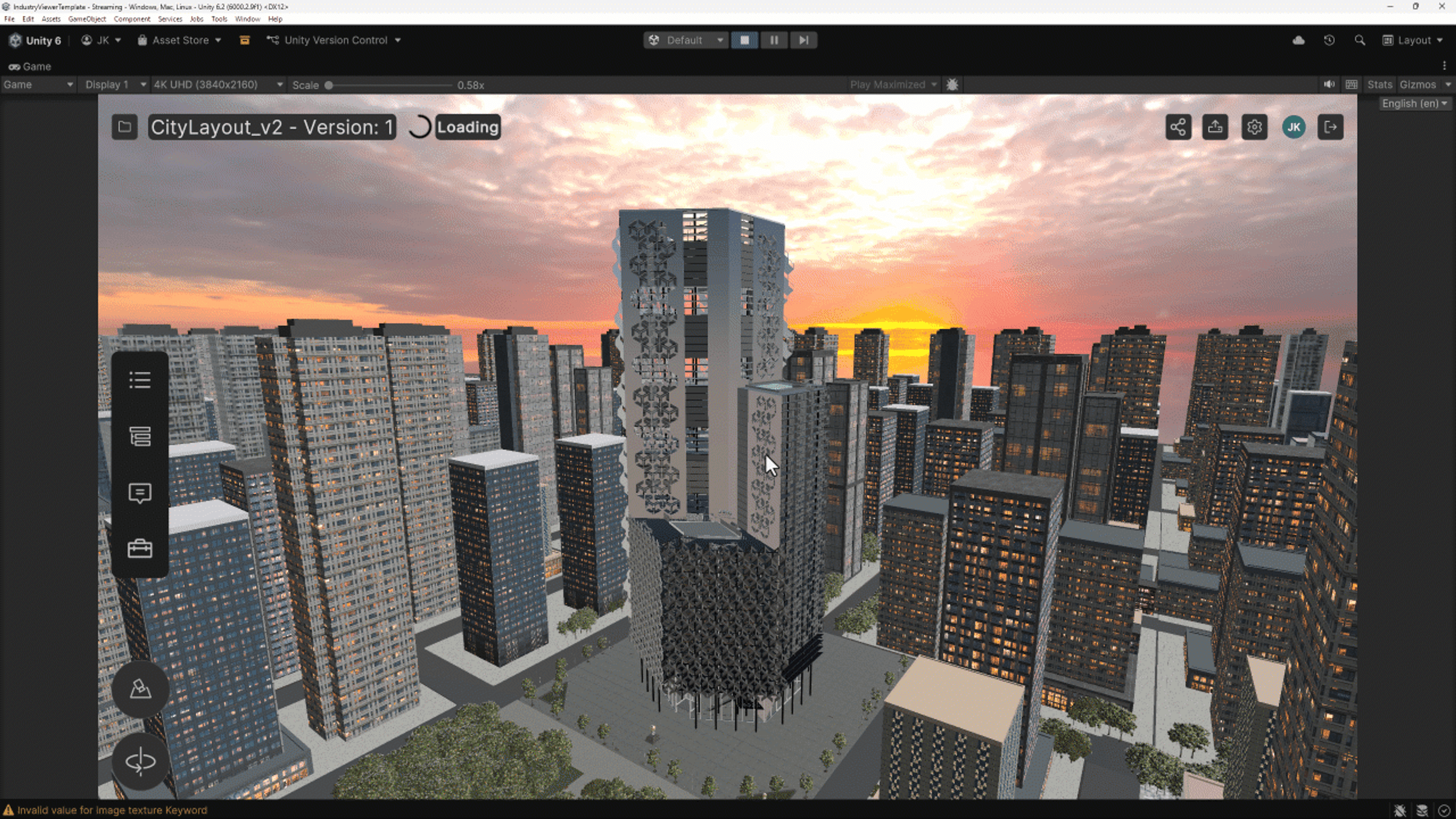Click the share icon in viewer toolbar
Screen dimensions: 1456x819
pyautogui.click(x=1178, y=127)
